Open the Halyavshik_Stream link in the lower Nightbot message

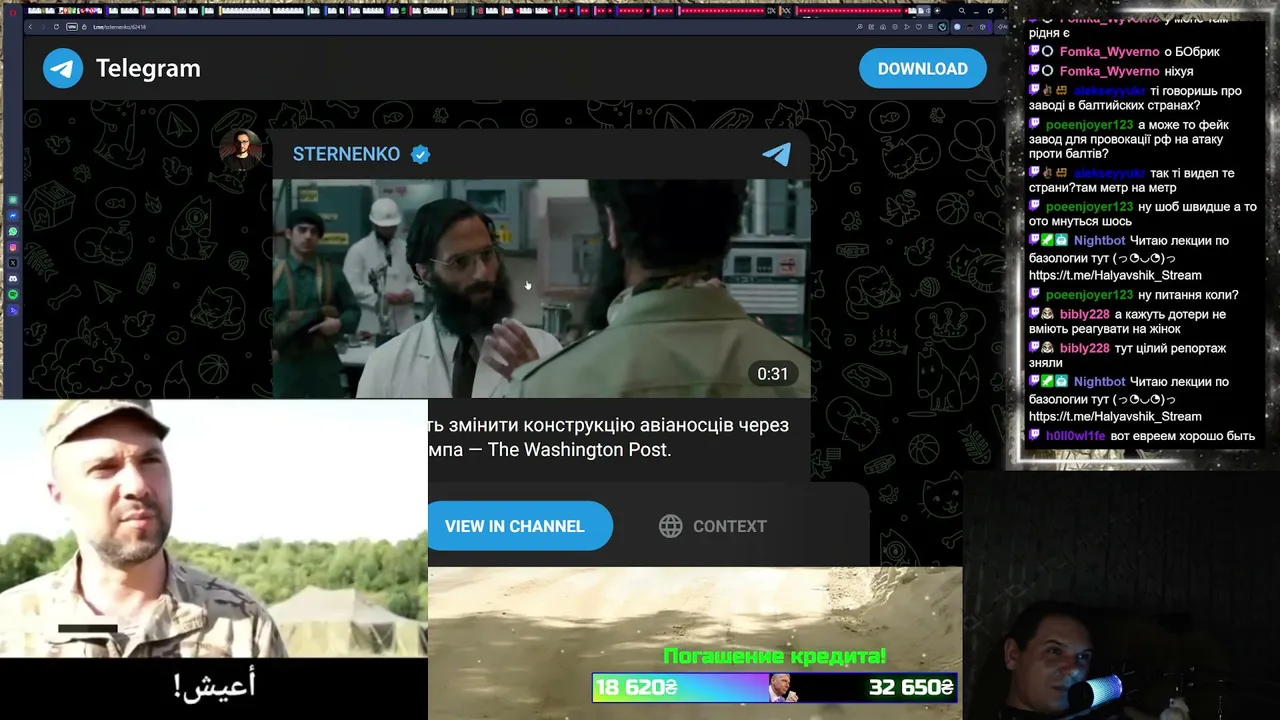click(1115, 416)
